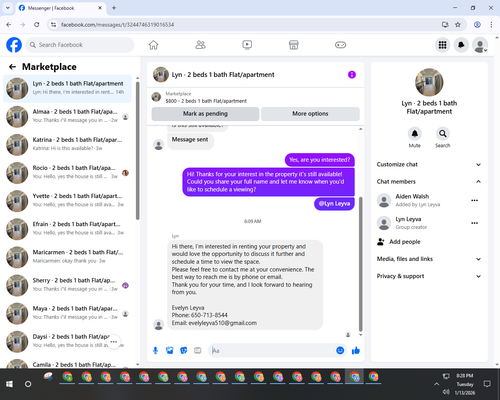Go to the Home feed icon

[x=153, y=45]
